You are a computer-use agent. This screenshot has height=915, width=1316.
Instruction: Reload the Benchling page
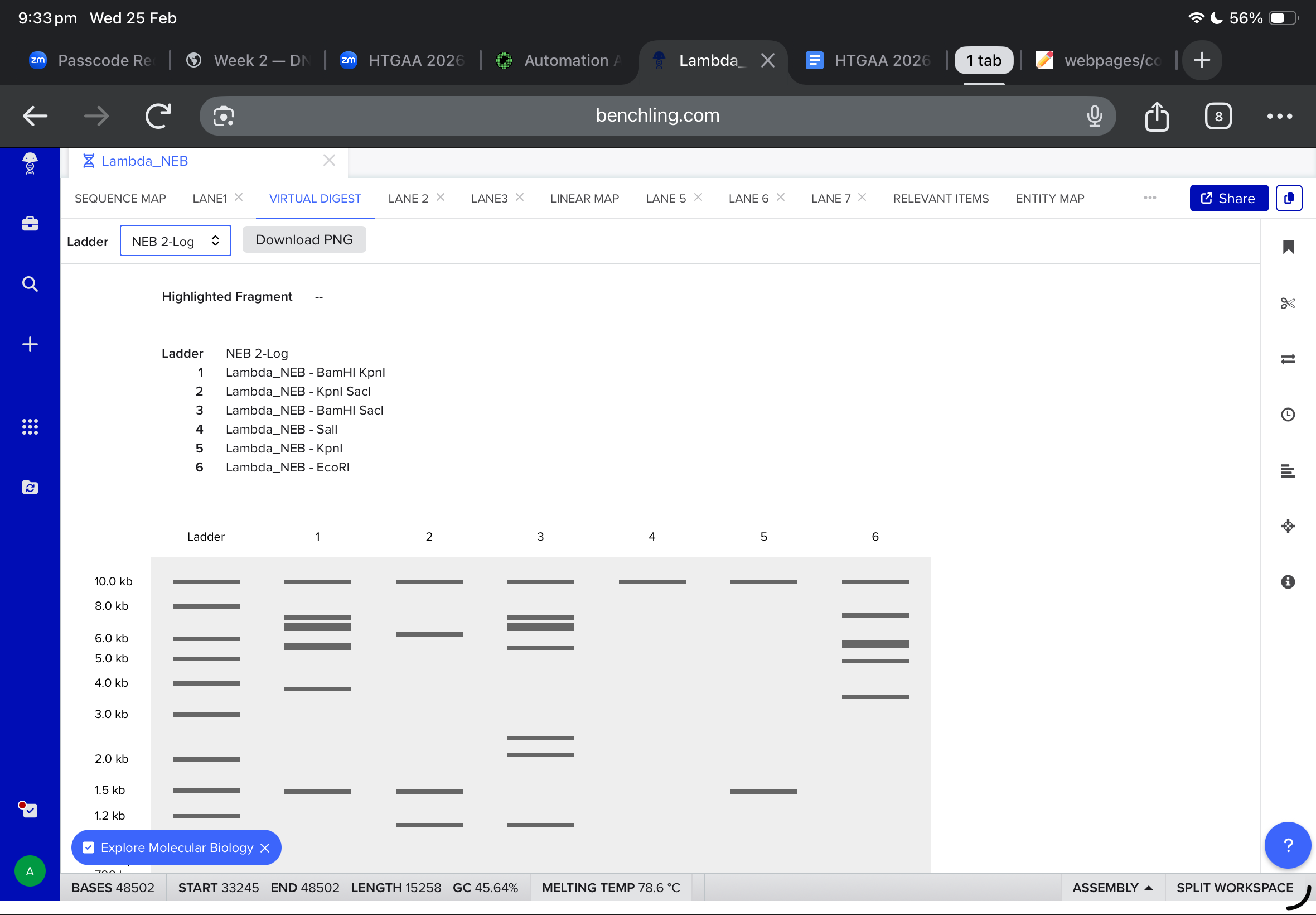(158, 116)
